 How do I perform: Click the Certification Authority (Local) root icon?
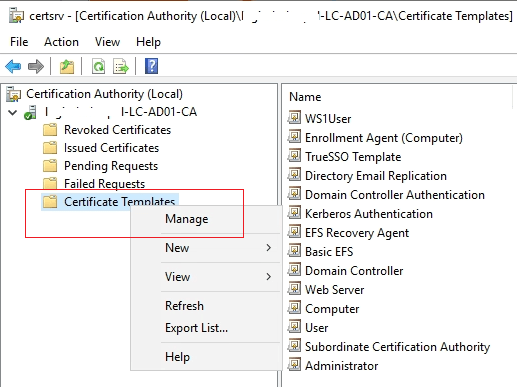tap(14, 94)
